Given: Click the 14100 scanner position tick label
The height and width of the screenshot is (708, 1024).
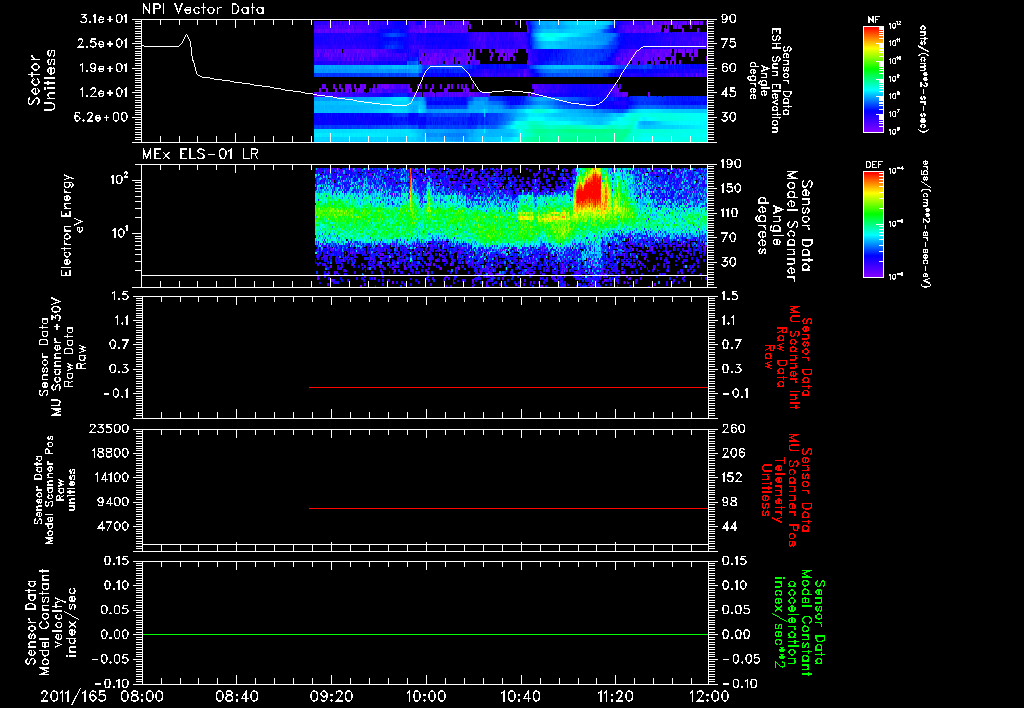Looking at the screenshot, I should pyautogui.click(x=109, y=477).
